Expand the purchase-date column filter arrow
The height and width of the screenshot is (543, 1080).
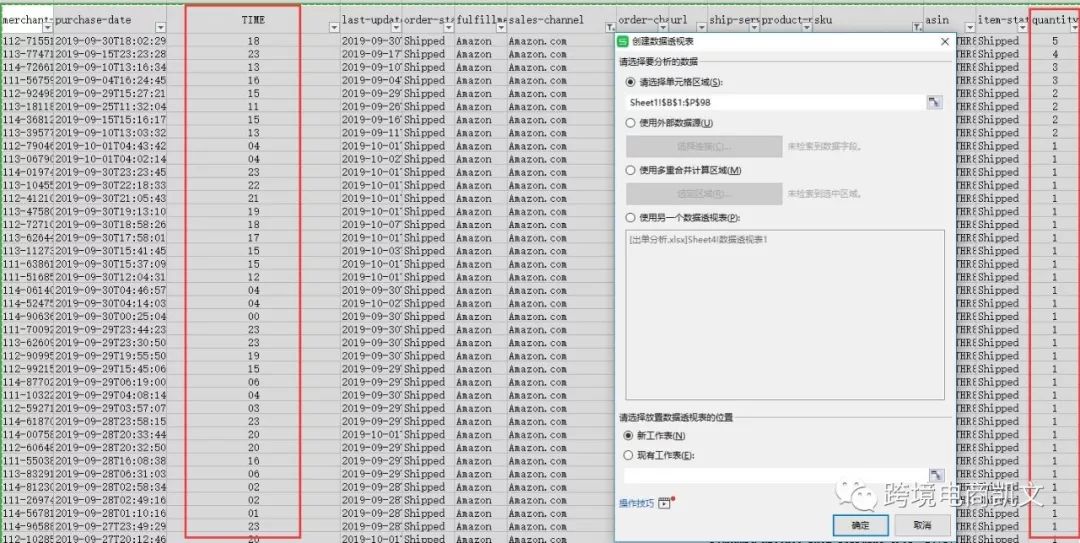(x=162, y=27)
